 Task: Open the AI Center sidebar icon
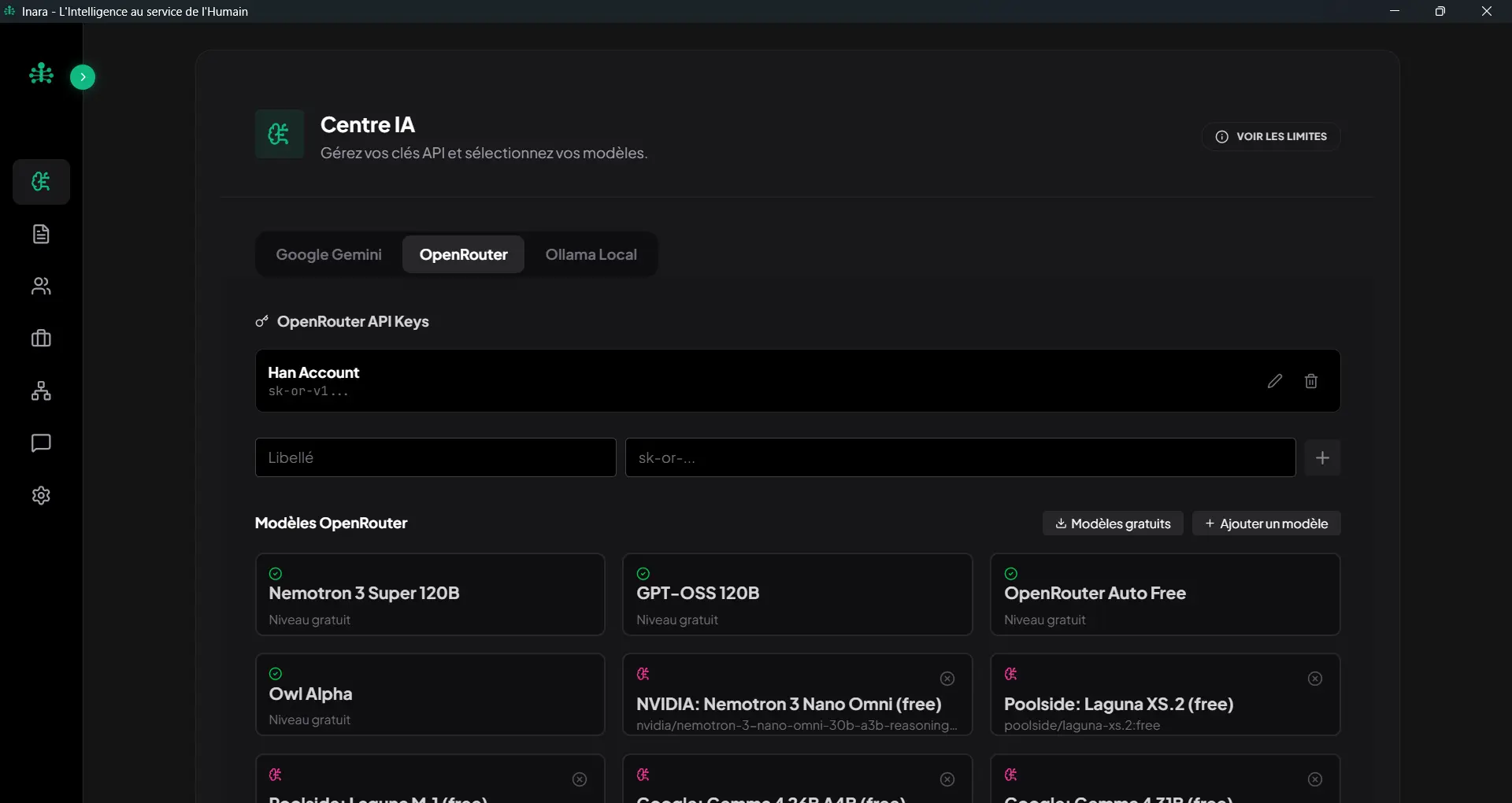point(41,182)
